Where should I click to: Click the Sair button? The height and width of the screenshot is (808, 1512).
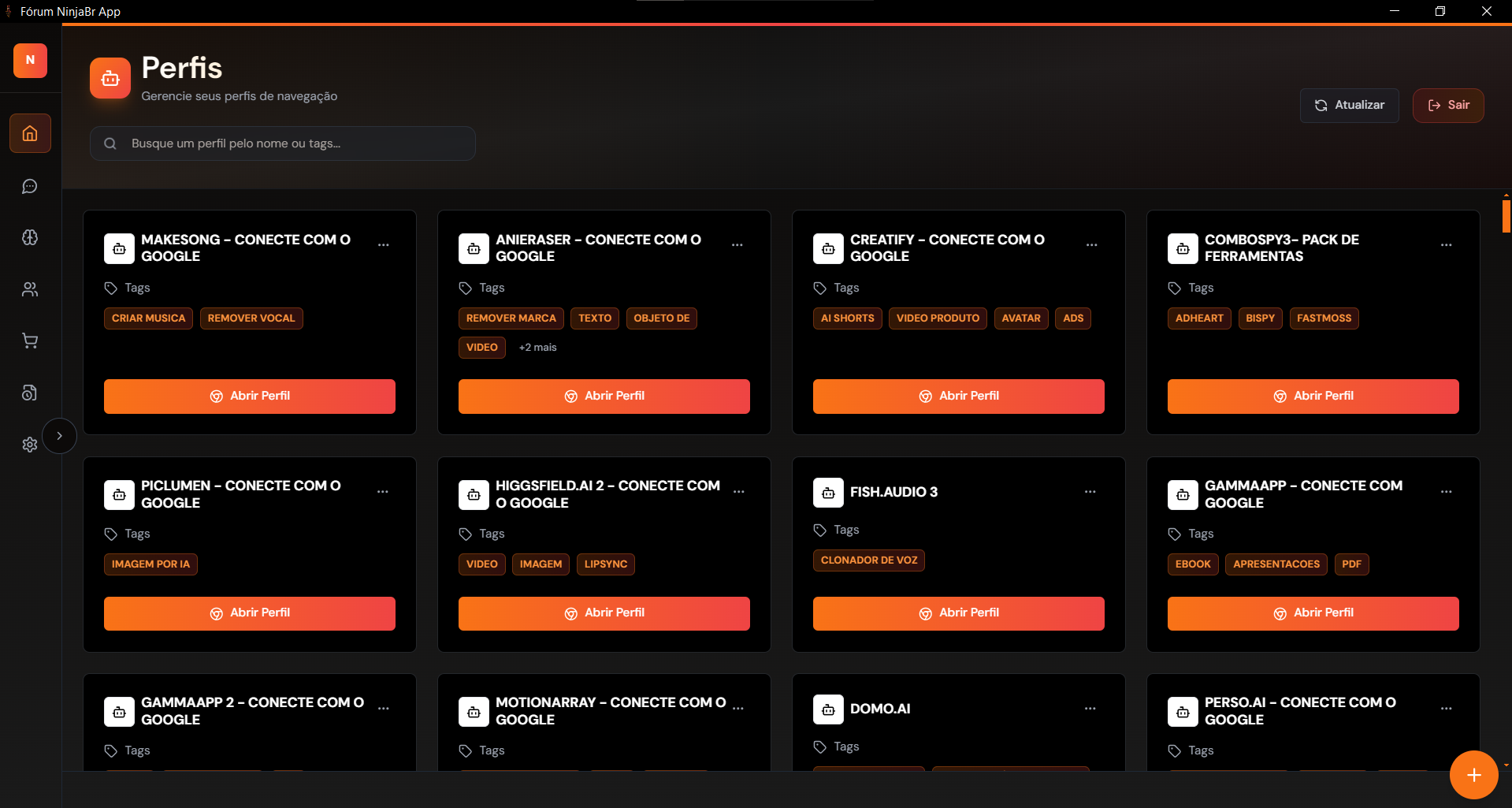[x=1448, y=105]
